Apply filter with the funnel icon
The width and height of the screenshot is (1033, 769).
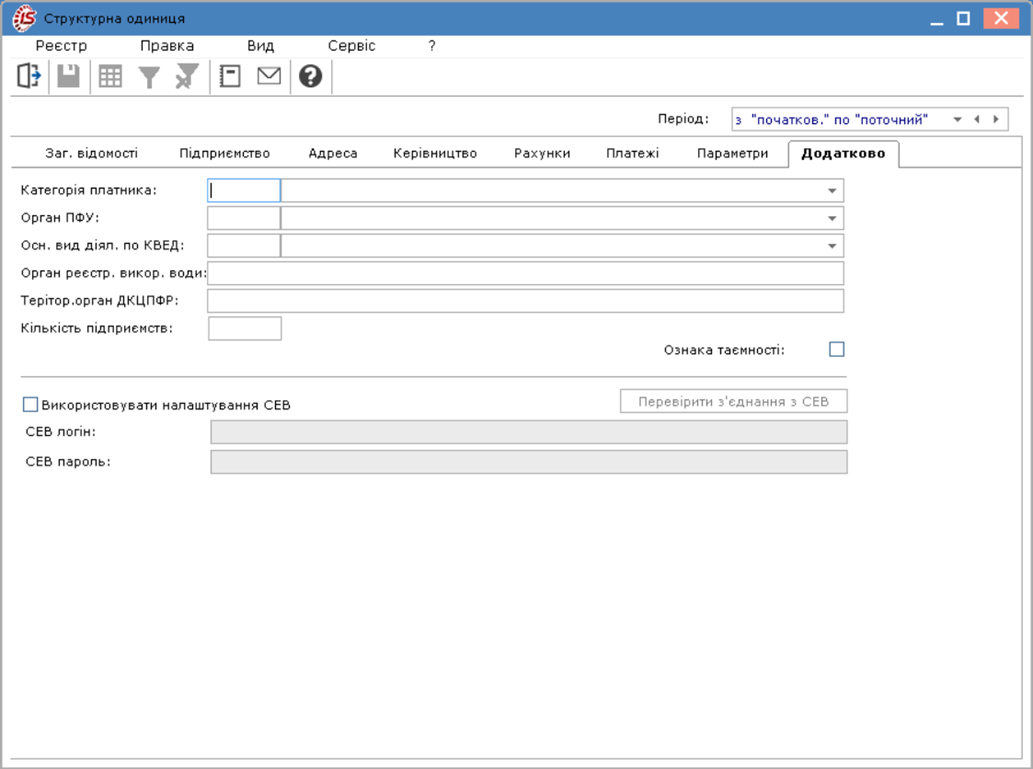tap(149, 77)
